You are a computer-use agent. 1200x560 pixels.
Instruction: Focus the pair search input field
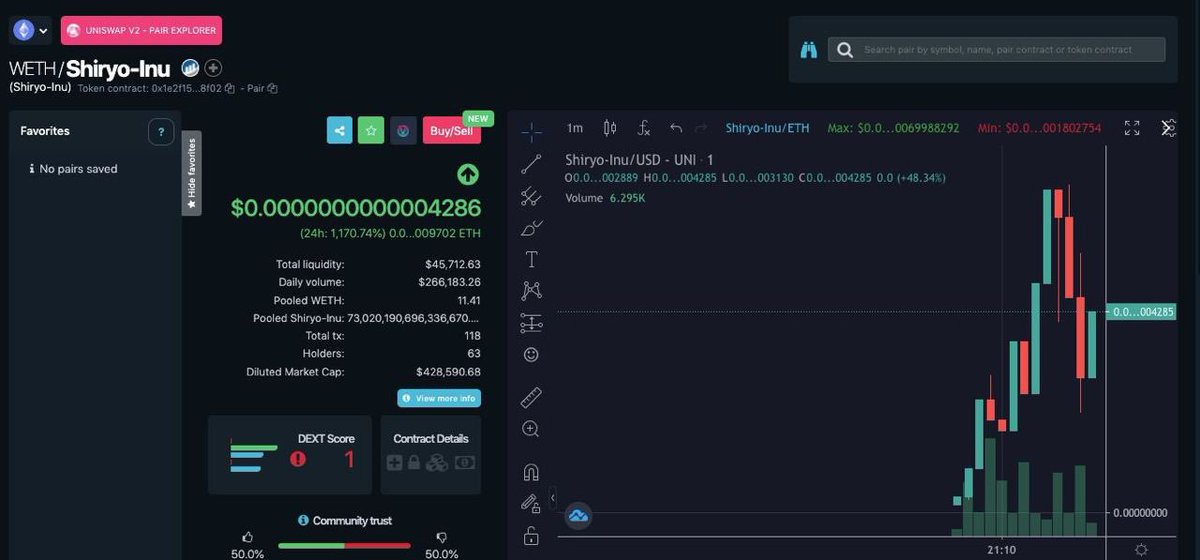click(x=996, y=50)
